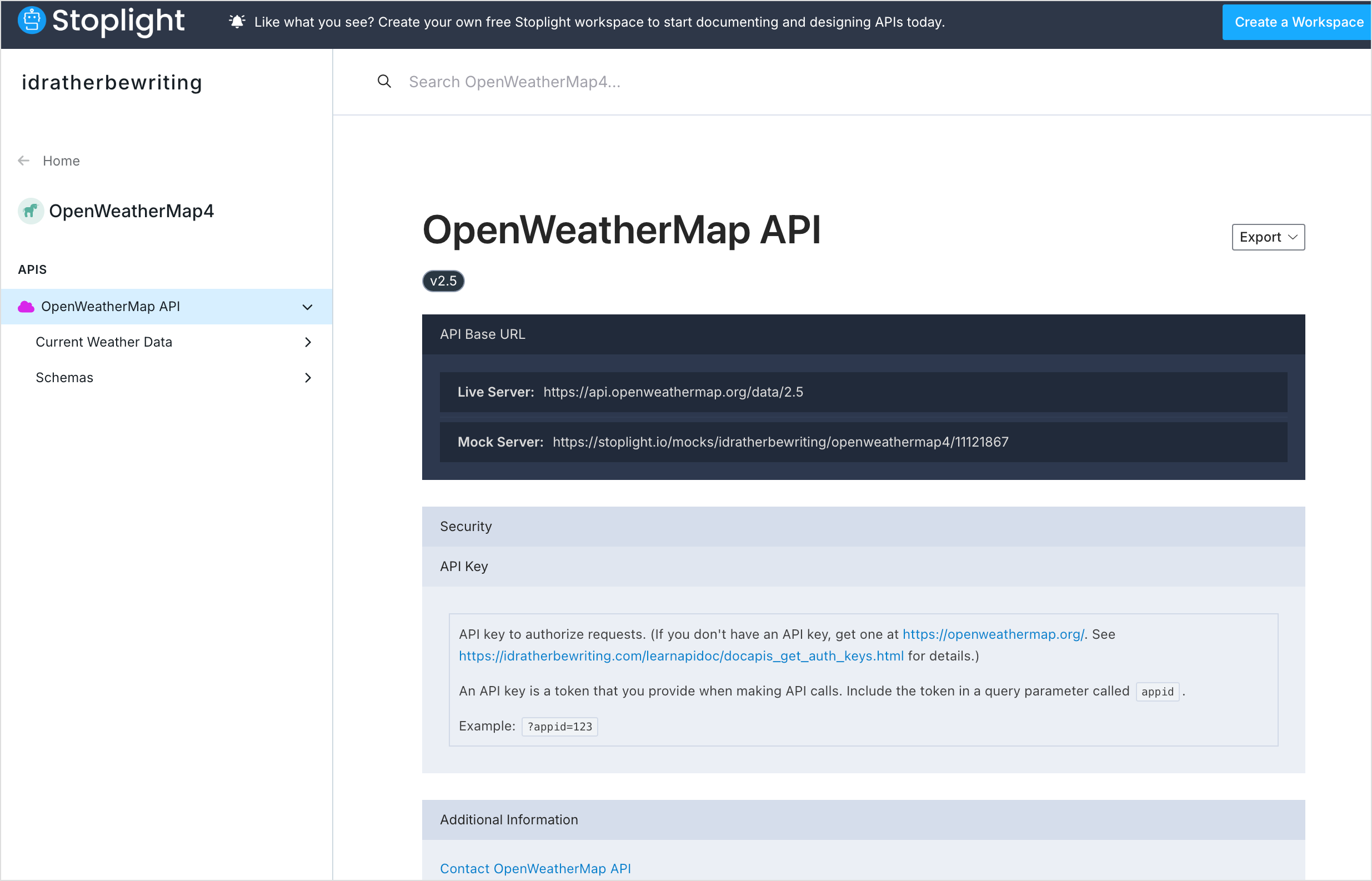1372x881 pixels.
Task: Open the OpenWeatherMap4 project title
Action: 132,211
